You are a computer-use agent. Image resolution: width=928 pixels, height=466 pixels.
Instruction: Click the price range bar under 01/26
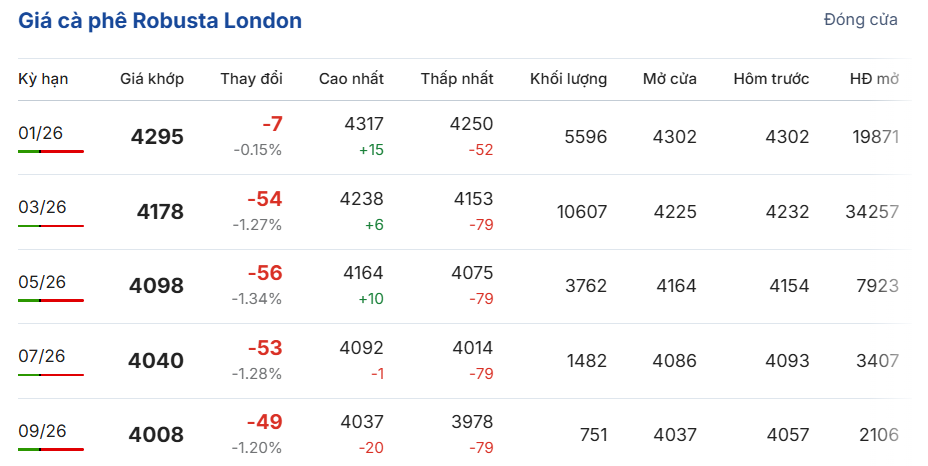pos(51,151)
